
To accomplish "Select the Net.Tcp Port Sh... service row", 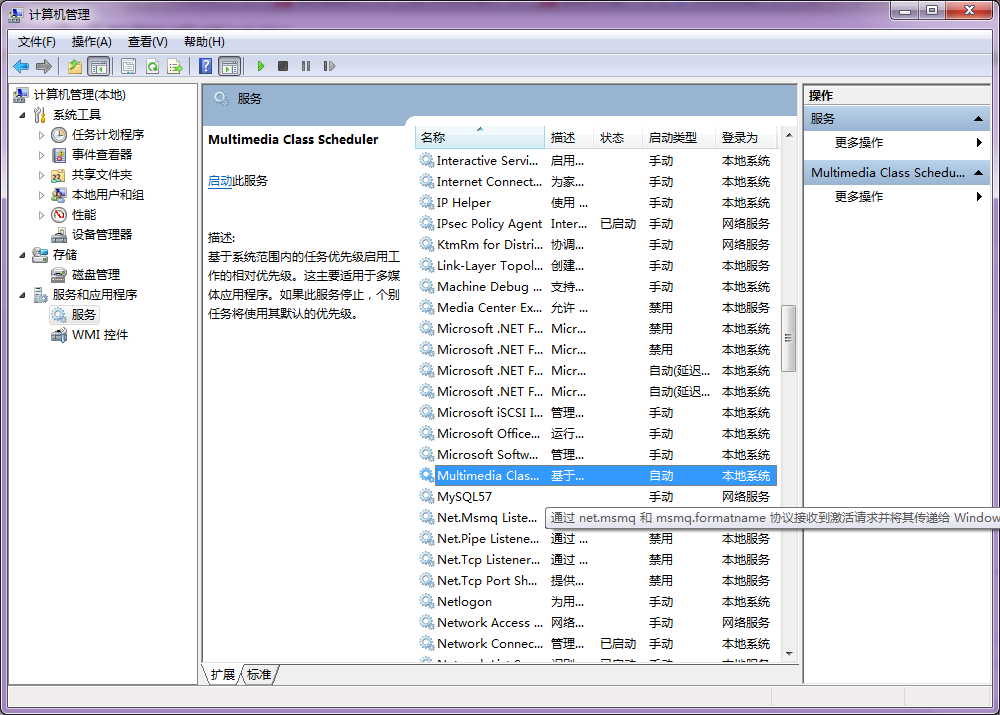I will pos(596,580).
